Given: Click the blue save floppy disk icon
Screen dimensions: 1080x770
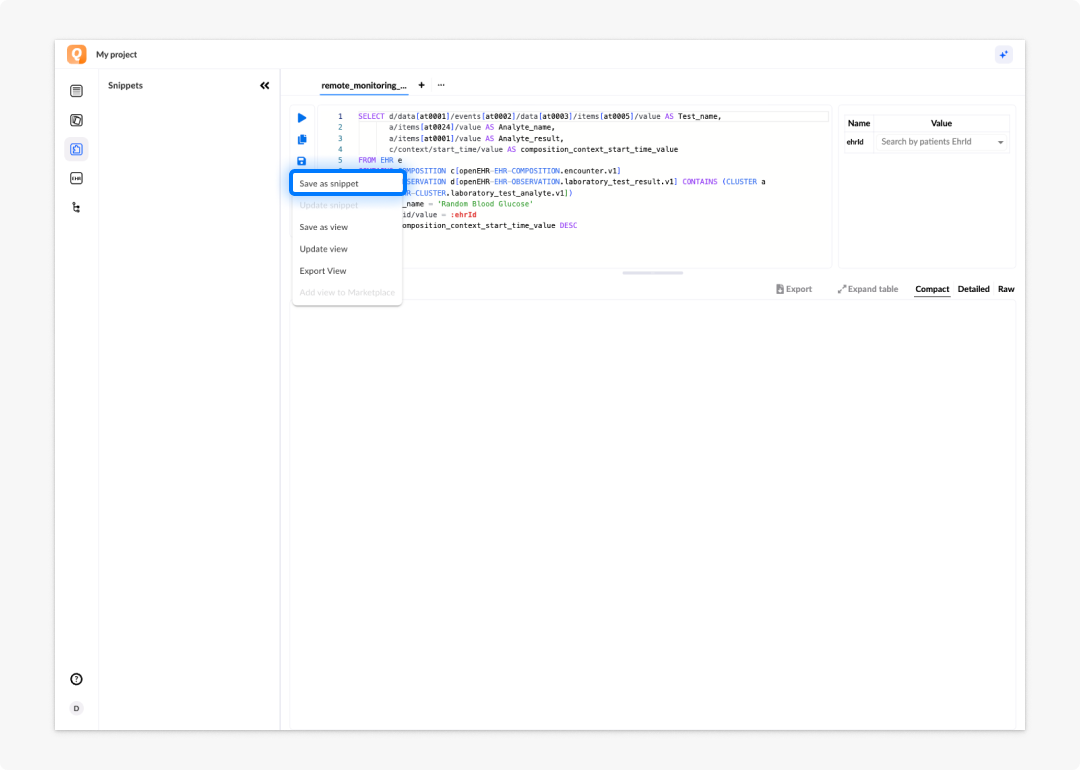Looking at the screenshot, I should [x=302, y=161].
